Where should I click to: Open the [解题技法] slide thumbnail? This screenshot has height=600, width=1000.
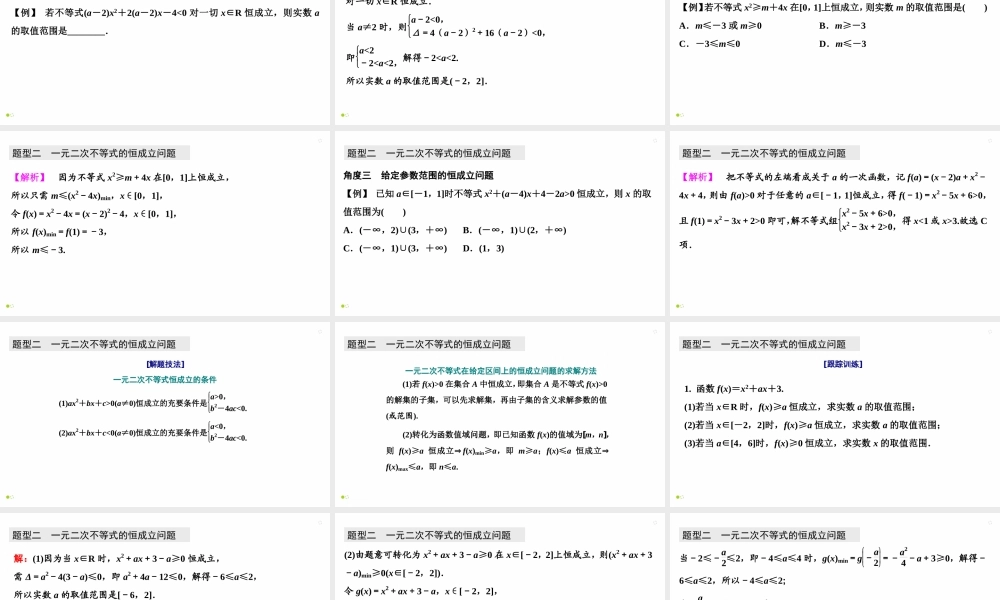[165, 414]
